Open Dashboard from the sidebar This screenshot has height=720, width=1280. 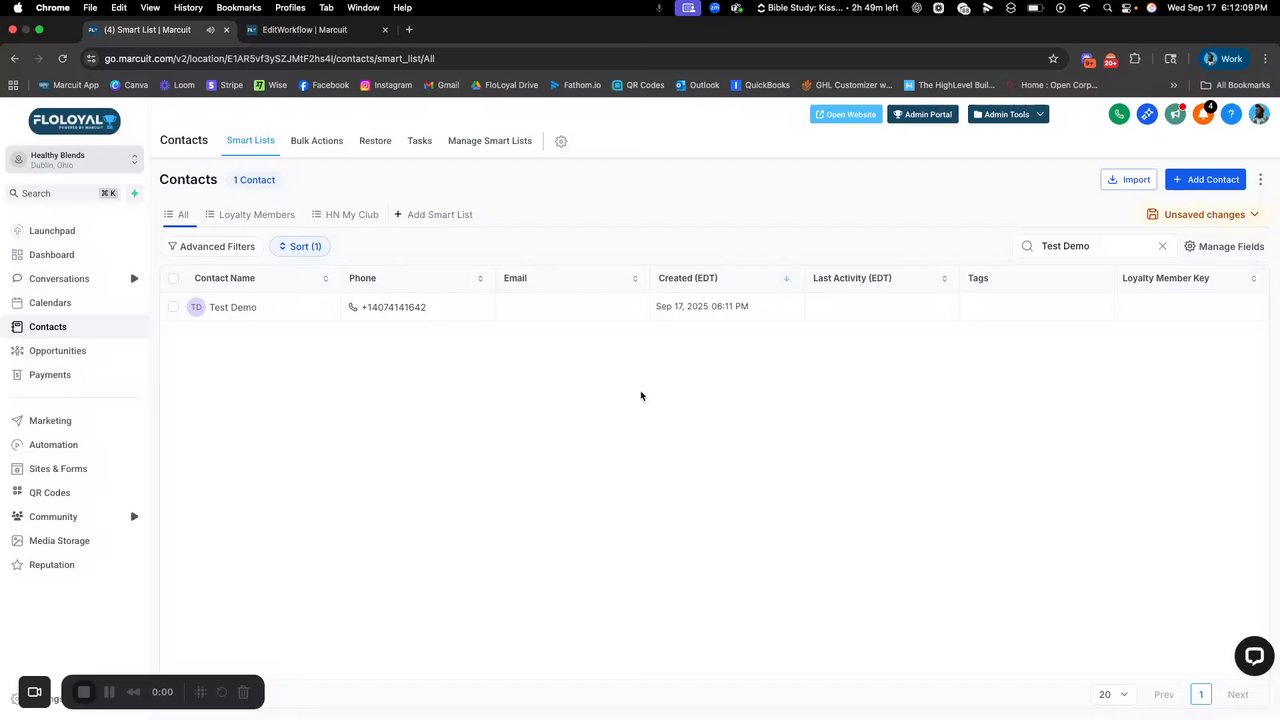pos(52,255)
